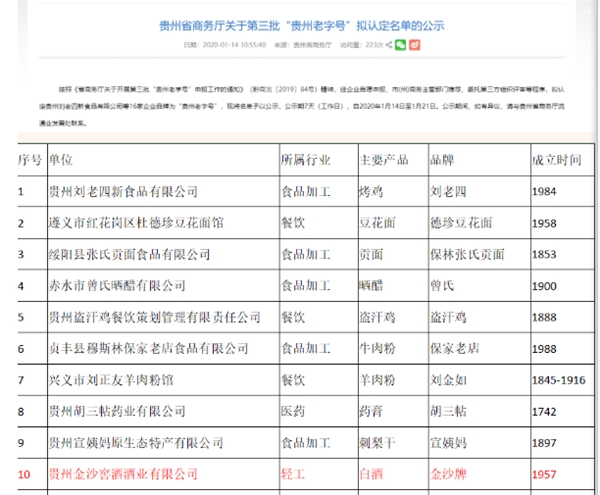Select the product cell 羊肉粉
600x495 pixels.
[x=393, y=380]
